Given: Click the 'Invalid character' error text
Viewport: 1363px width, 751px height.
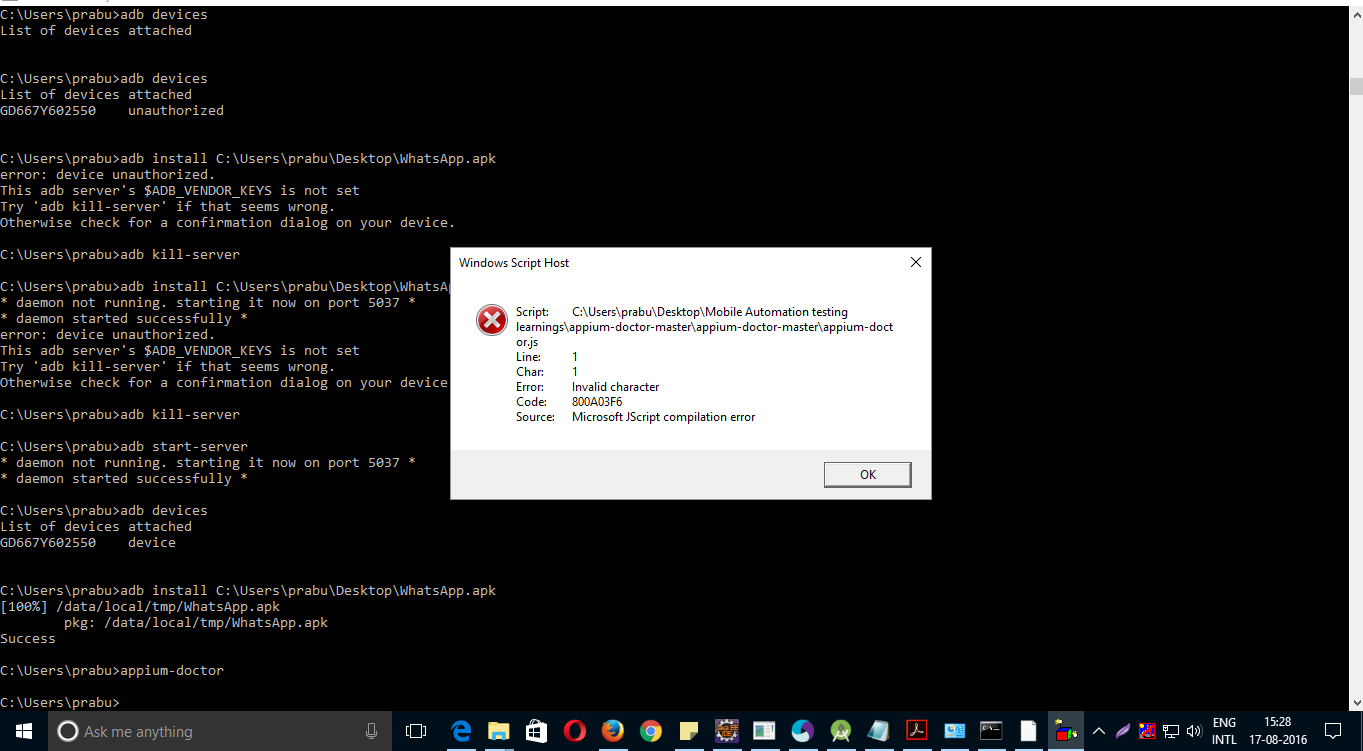Looking at the screenshot, I should pyautogui.click(x=616, y=387).
